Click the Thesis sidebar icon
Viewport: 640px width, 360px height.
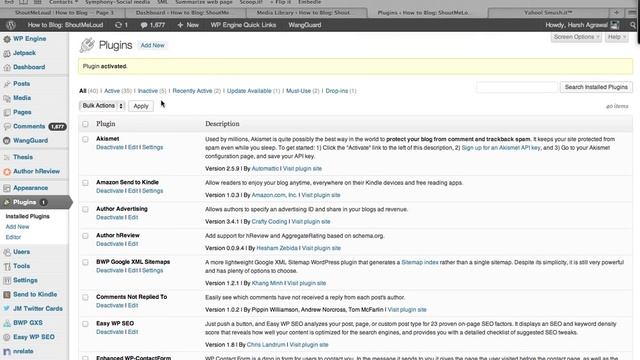[x=7, y=157]
